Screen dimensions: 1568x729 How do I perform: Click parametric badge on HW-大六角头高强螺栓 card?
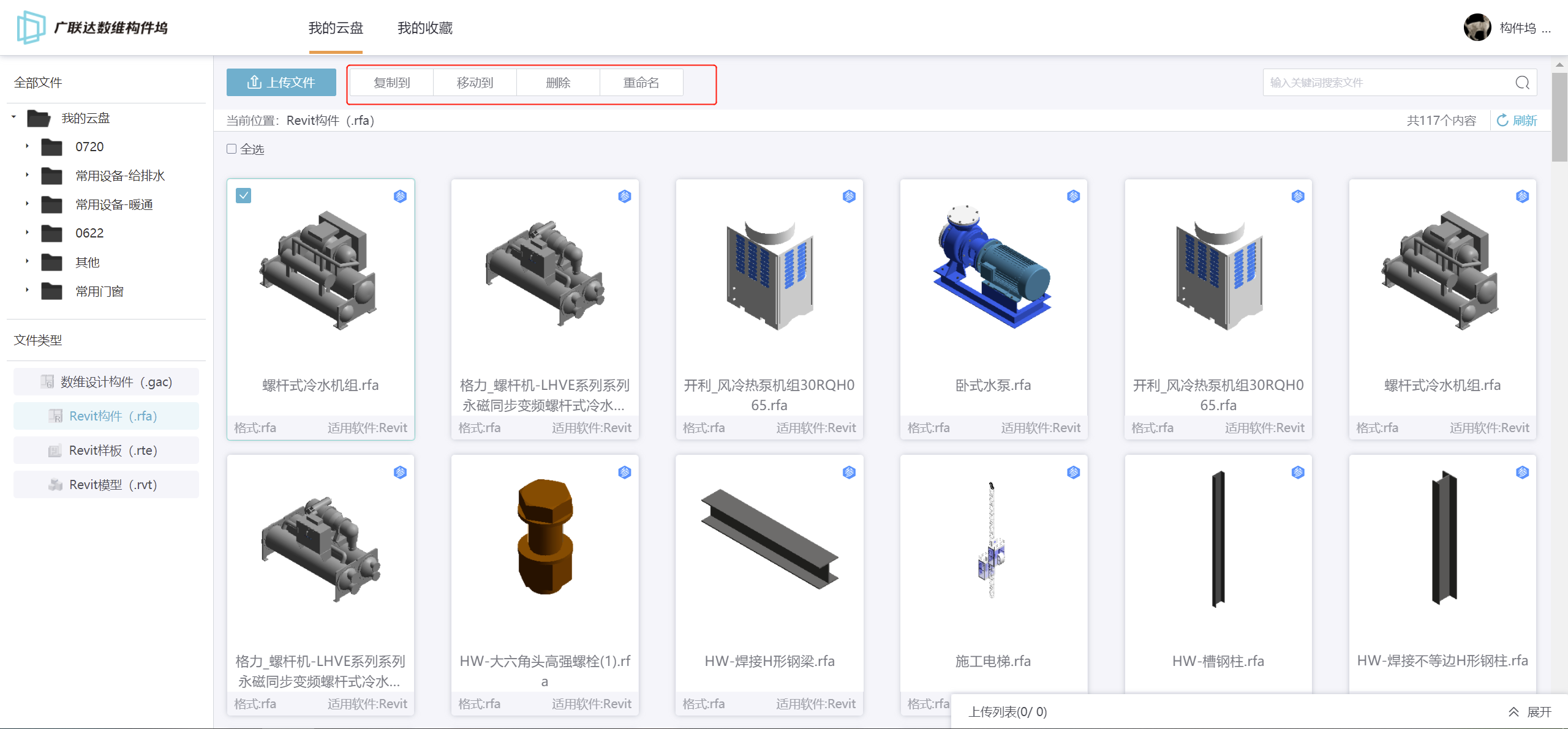pyautogui.click(x=624, y=472)
